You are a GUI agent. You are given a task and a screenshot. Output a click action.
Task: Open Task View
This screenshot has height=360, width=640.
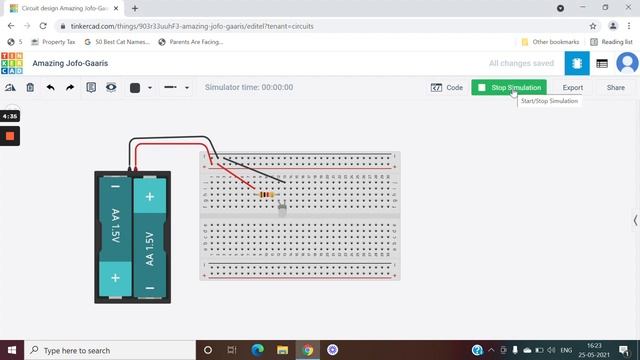pos(232,350)
